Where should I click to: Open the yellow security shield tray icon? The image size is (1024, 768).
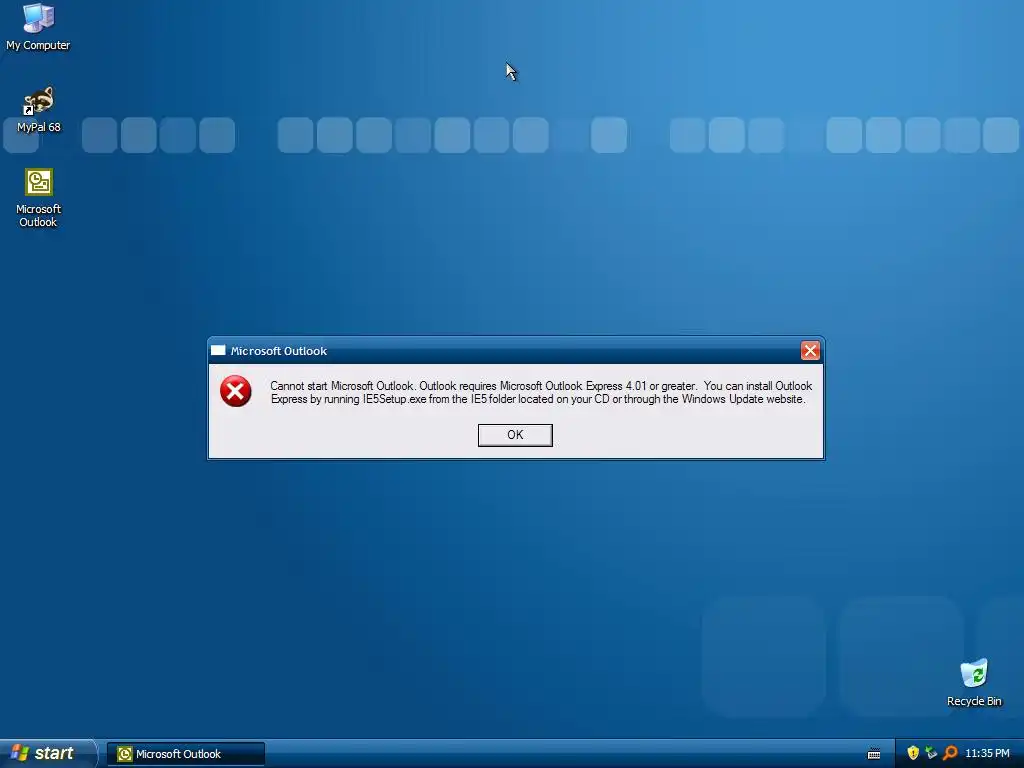pyautogui.click(x=913, y=753)
